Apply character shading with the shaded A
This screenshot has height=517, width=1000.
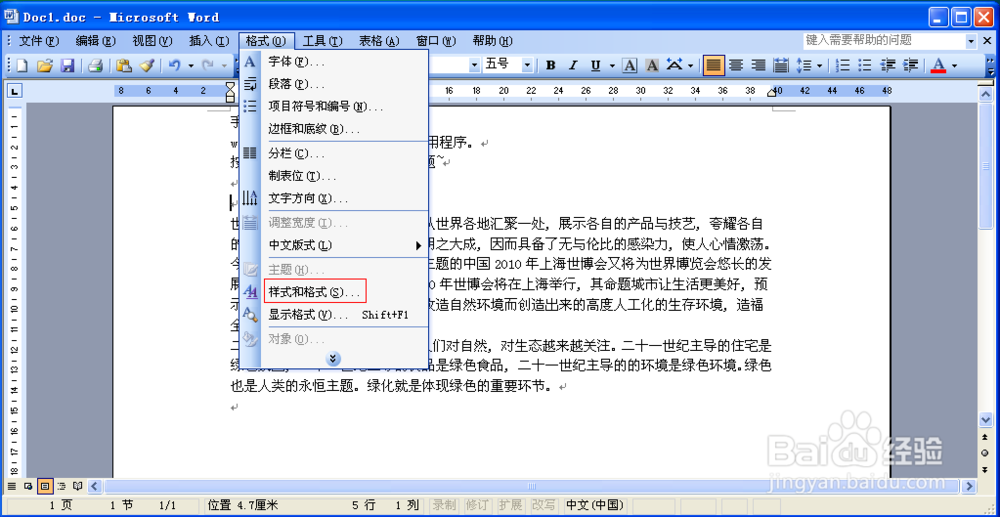(x=652, y=65)
